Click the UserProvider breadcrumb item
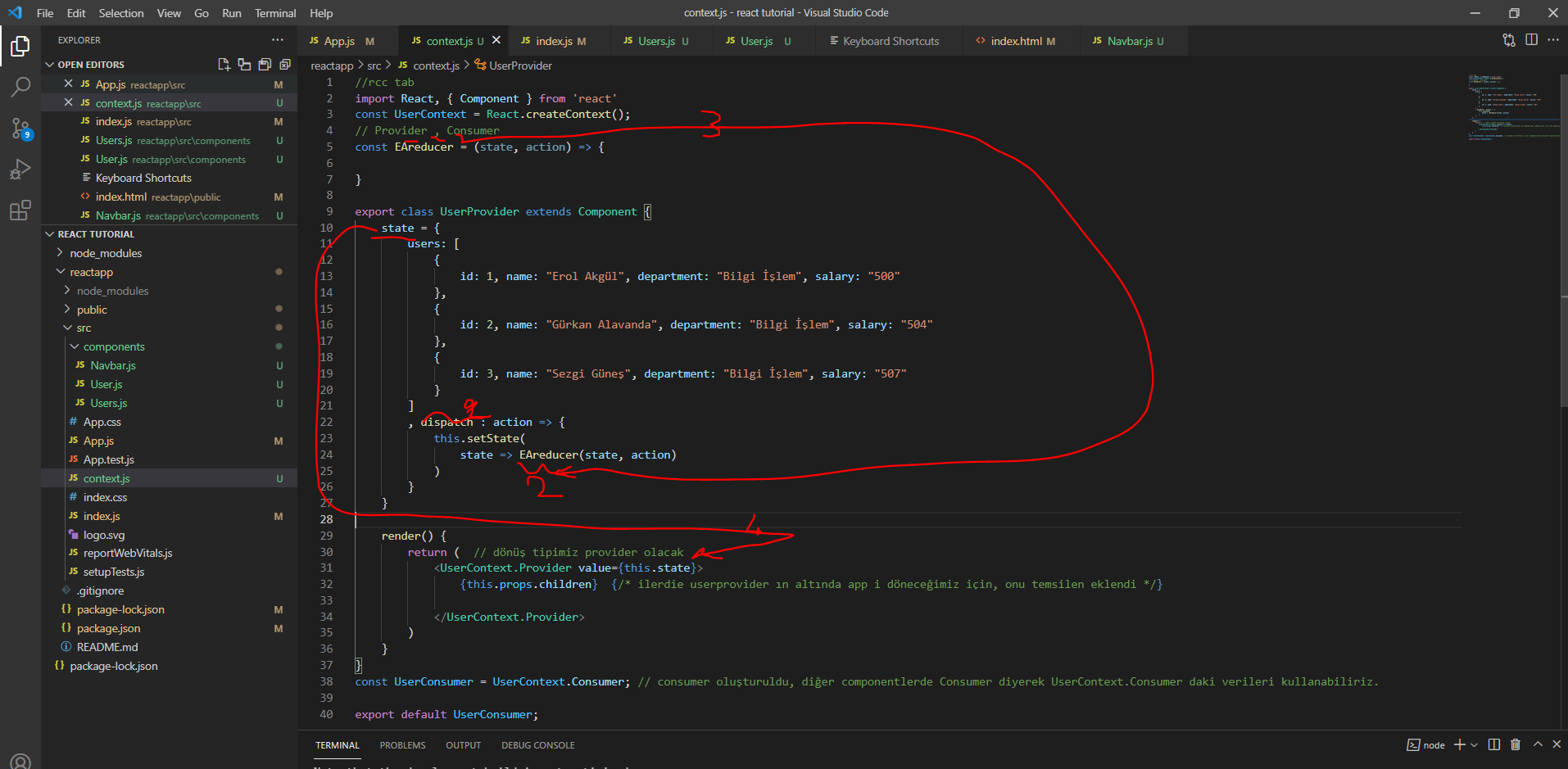Image resolution: width=1568 pixels, height=769 pixels. tap(520, 66)
